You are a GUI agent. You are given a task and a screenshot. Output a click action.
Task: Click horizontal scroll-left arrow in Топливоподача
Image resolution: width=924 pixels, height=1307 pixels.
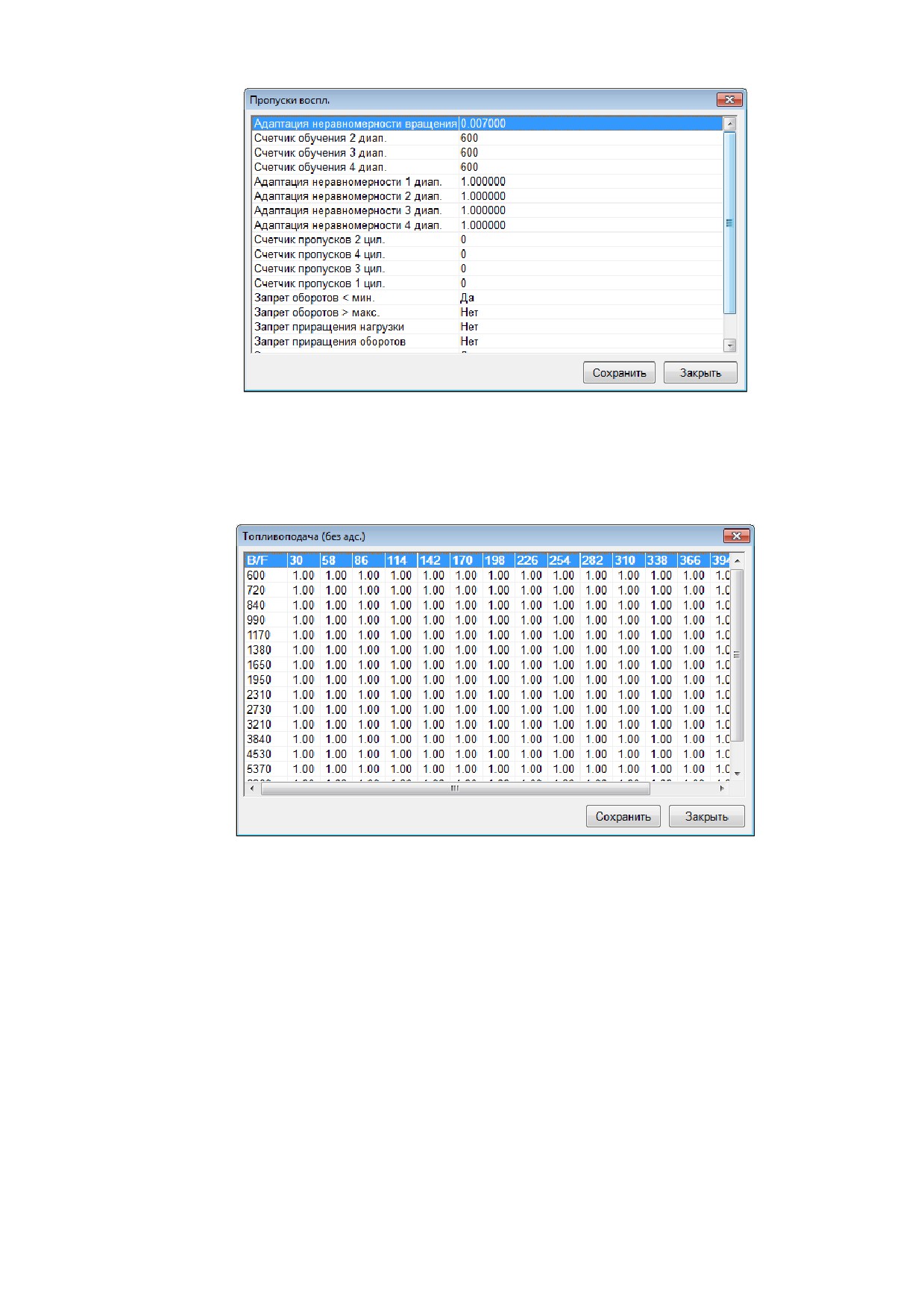(251, 789)
